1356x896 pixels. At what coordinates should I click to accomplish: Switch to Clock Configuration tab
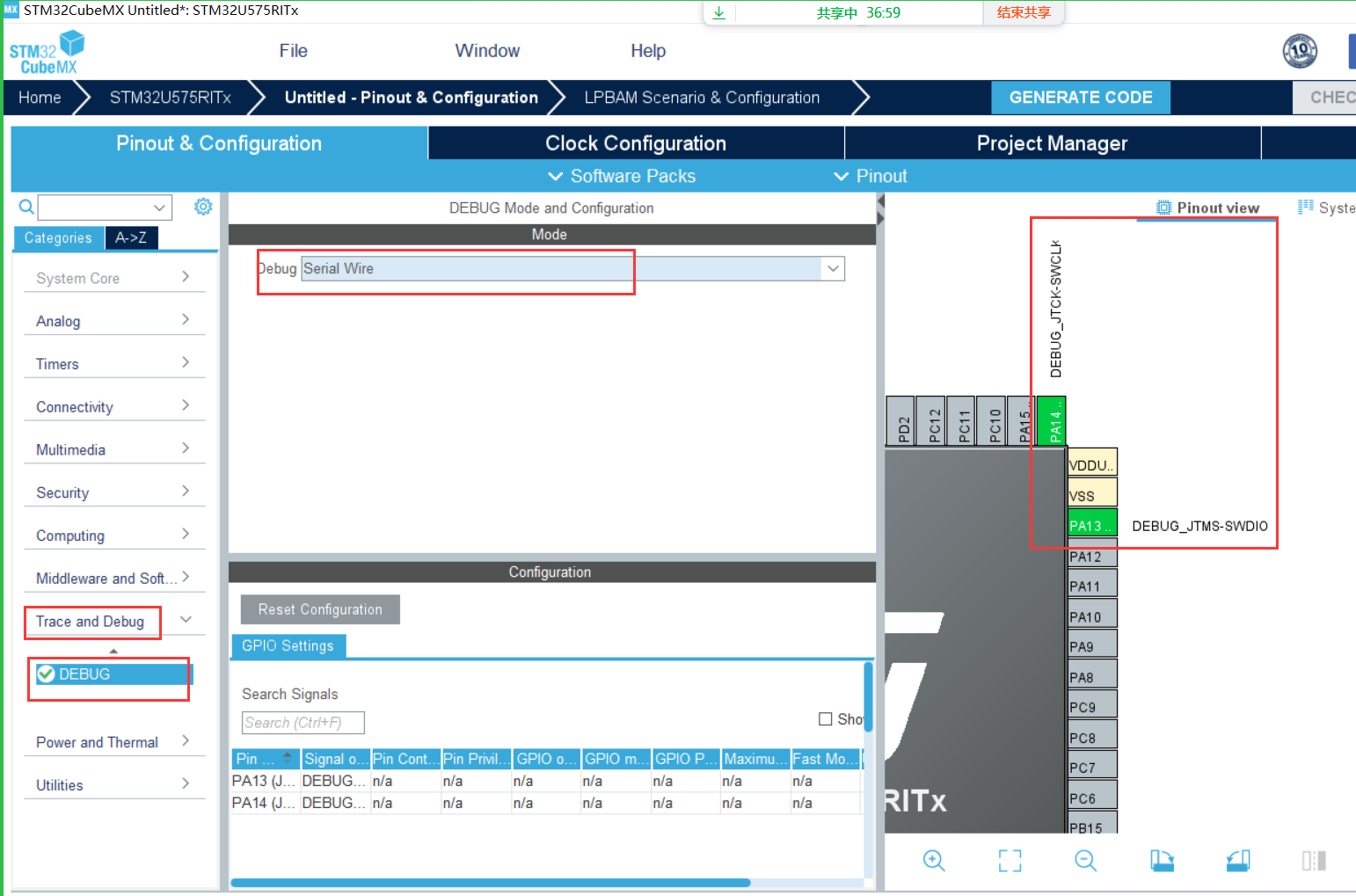[x=636, y=143]
